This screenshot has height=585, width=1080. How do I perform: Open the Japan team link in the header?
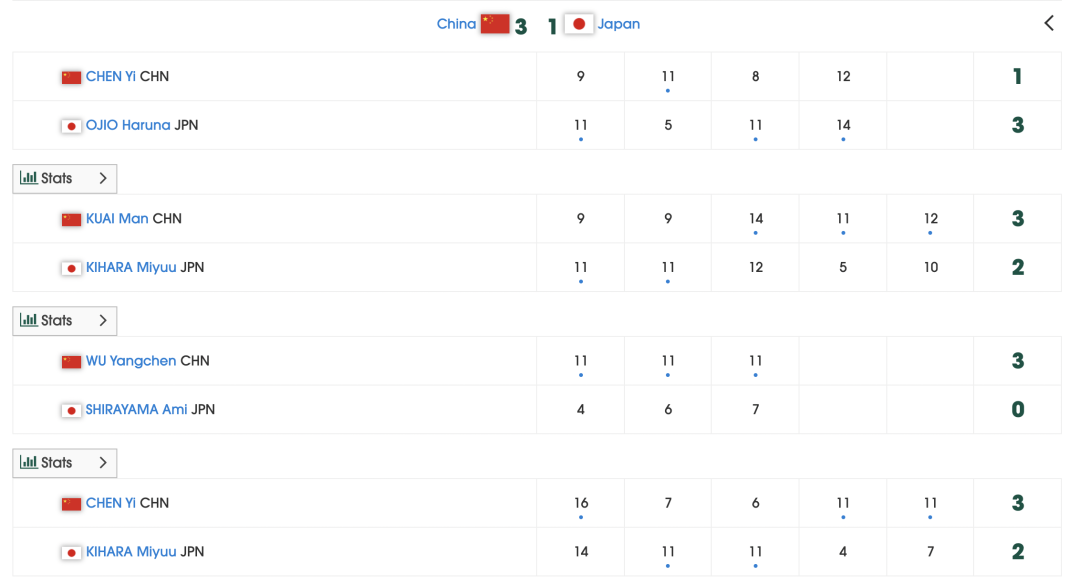pos(619,24)
